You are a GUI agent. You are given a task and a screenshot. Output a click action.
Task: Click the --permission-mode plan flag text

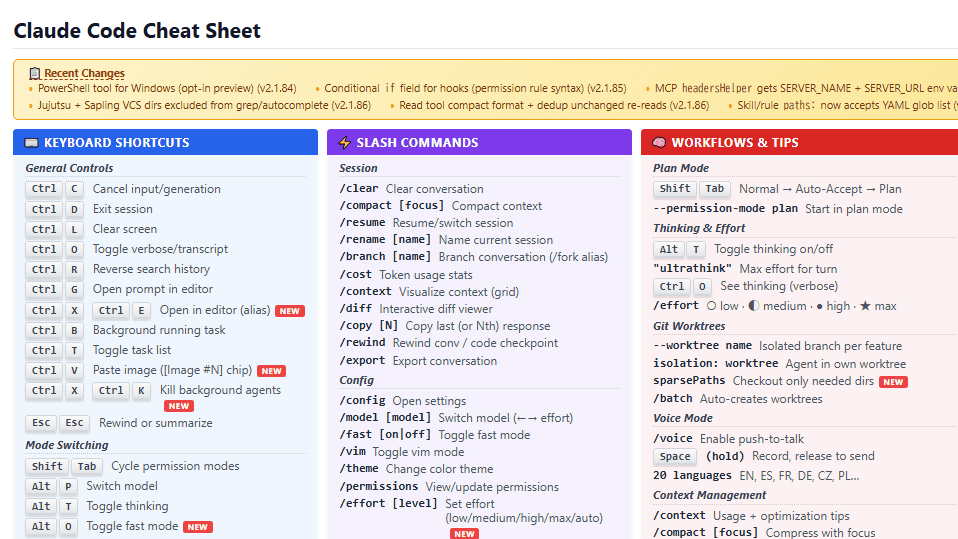pyautogui.click(x=725, y=209)
